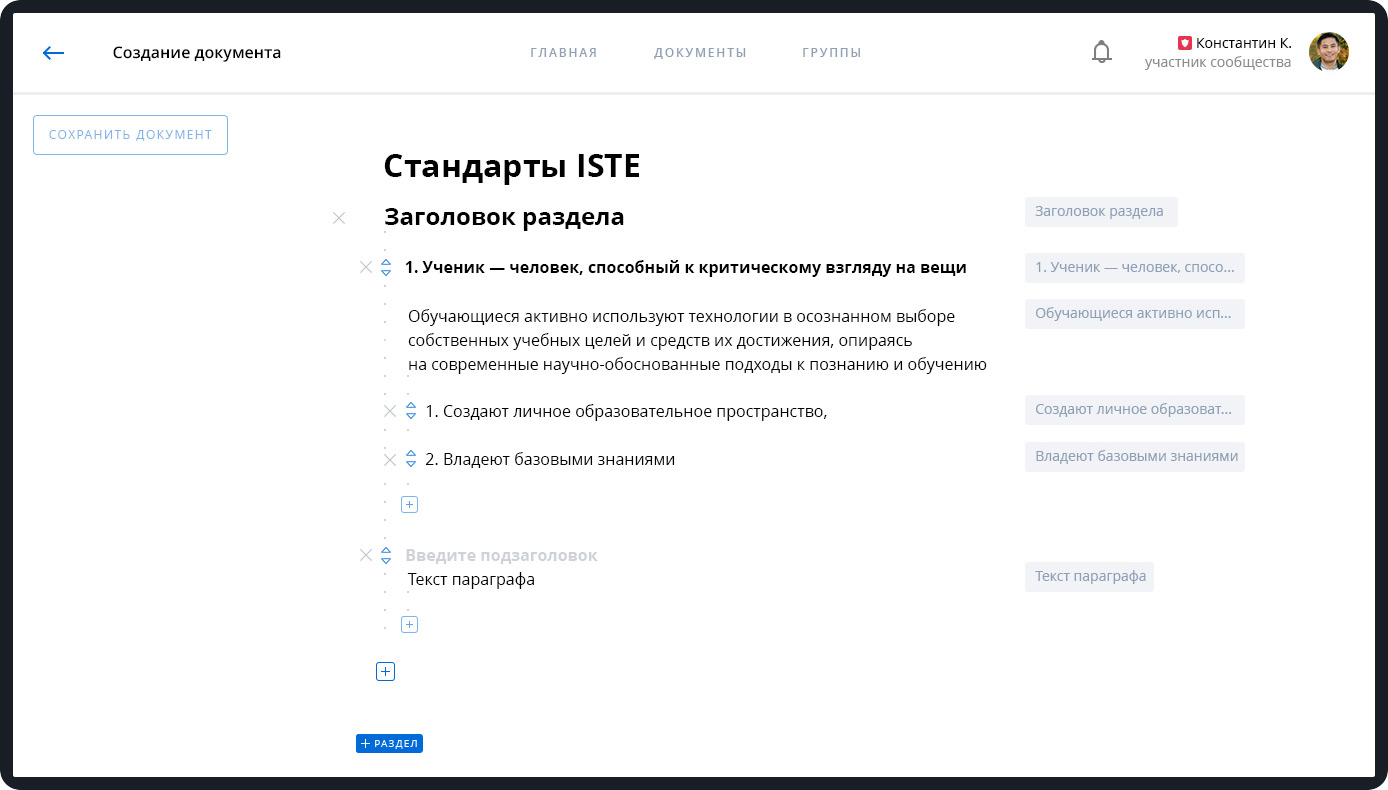Add new subsection with larger plus icon

[x=386, y=672]
